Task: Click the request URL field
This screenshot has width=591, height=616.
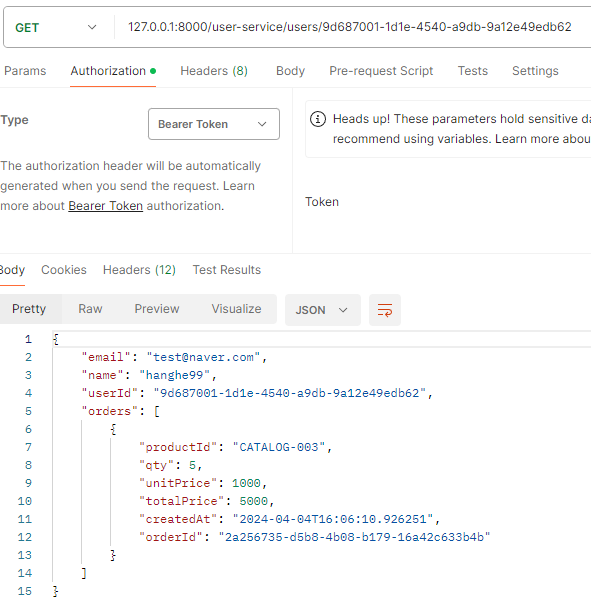Action: [350, 27]
